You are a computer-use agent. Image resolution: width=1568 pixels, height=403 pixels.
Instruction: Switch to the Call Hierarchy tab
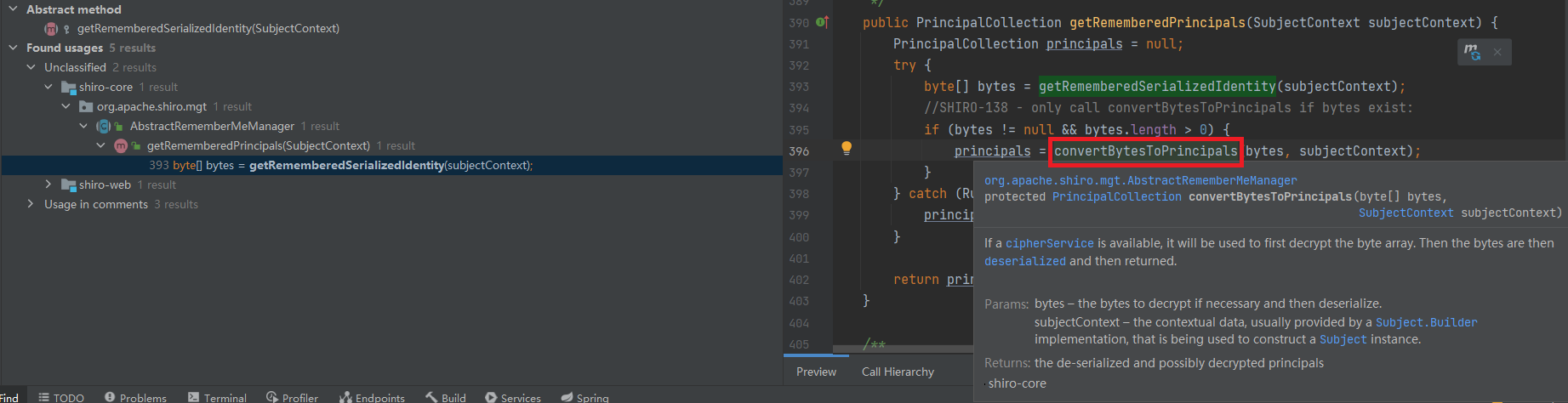tap(898, 372)
